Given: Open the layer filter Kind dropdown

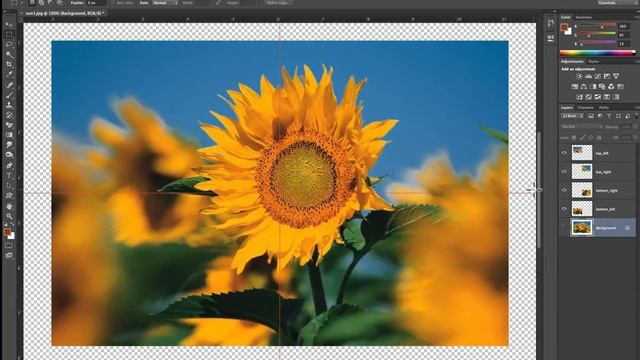Looking at the screenshot, I should [573, 116].
